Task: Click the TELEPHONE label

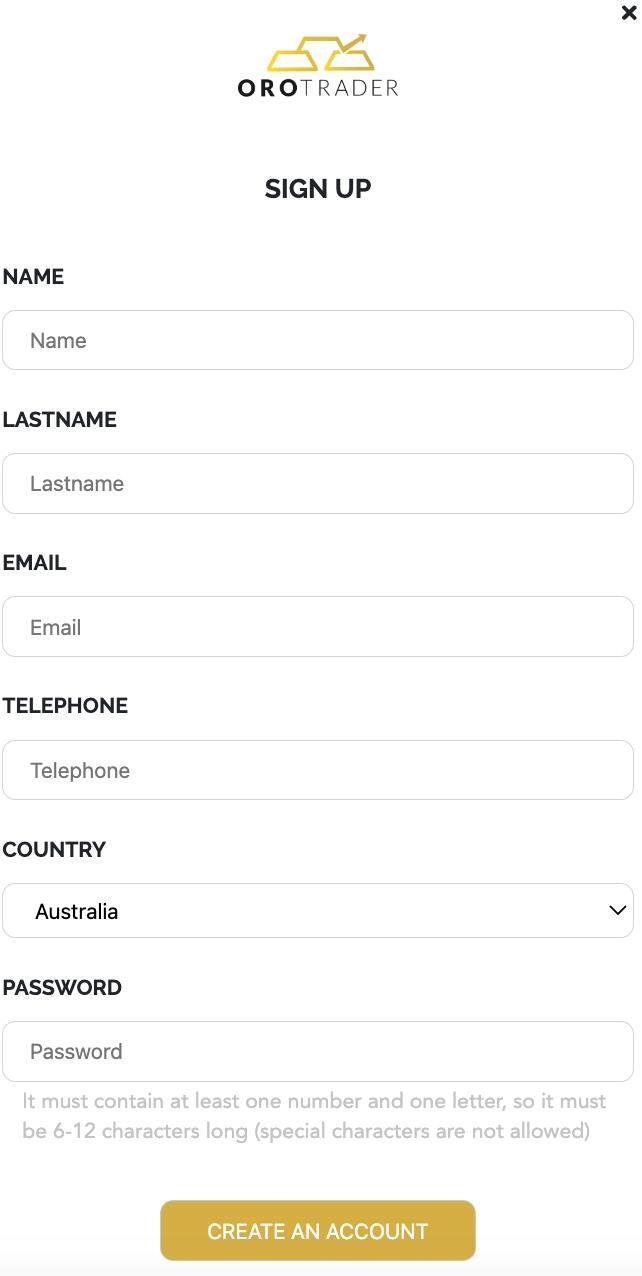Action: pyautogui.click(x=65, y=706)
